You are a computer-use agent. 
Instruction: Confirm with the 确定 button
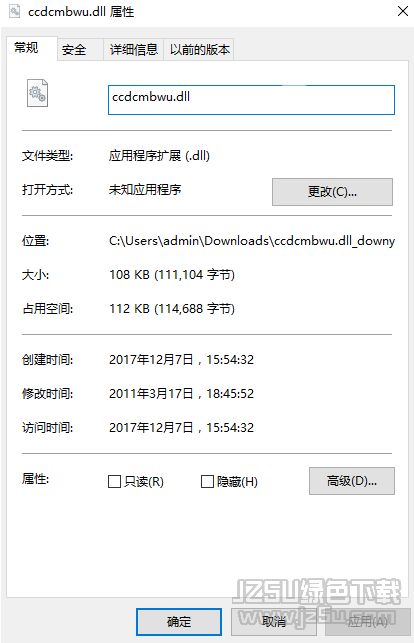(x=179, y=622)
